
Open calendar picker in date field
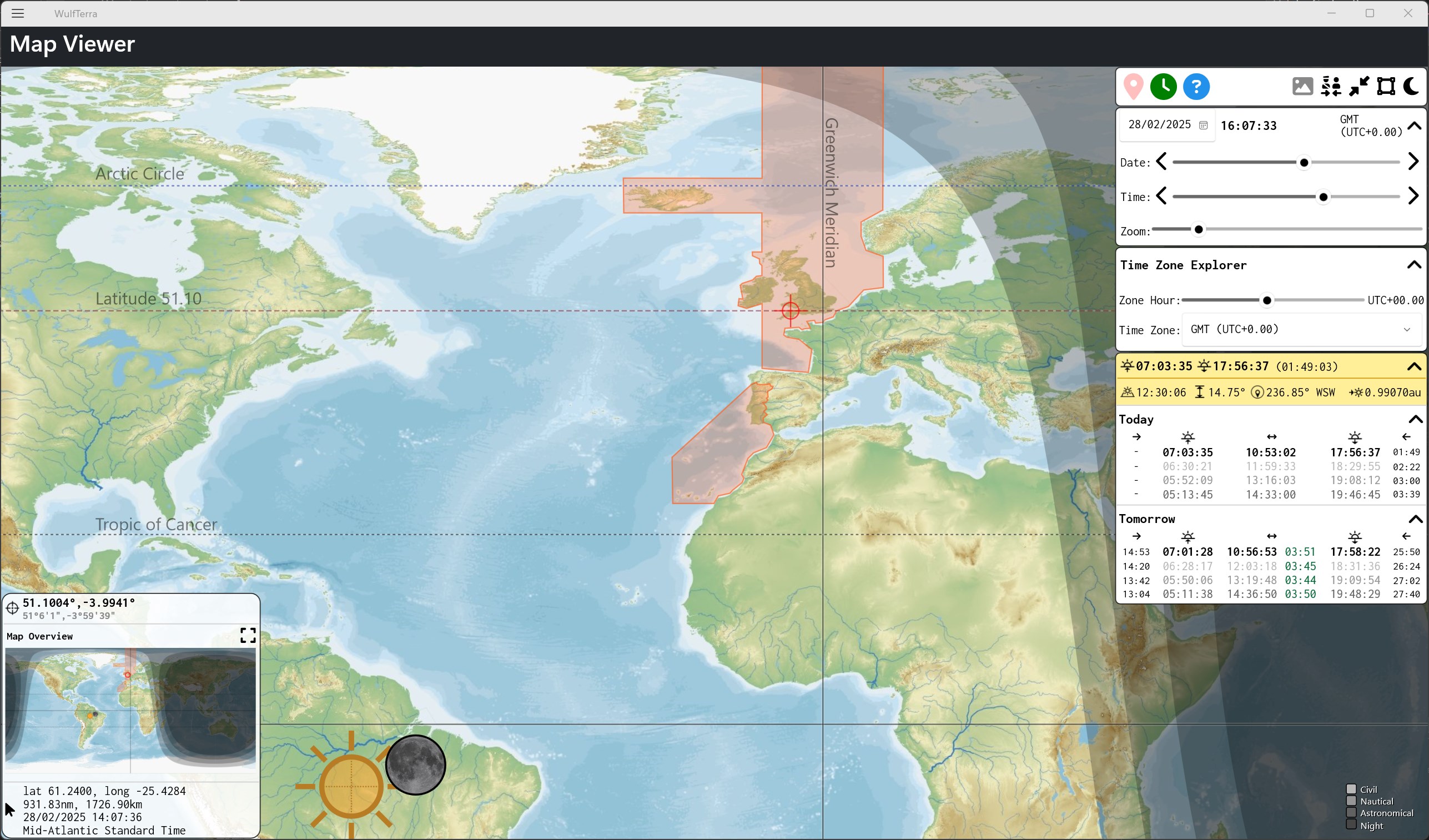[x=1203, y=125]
